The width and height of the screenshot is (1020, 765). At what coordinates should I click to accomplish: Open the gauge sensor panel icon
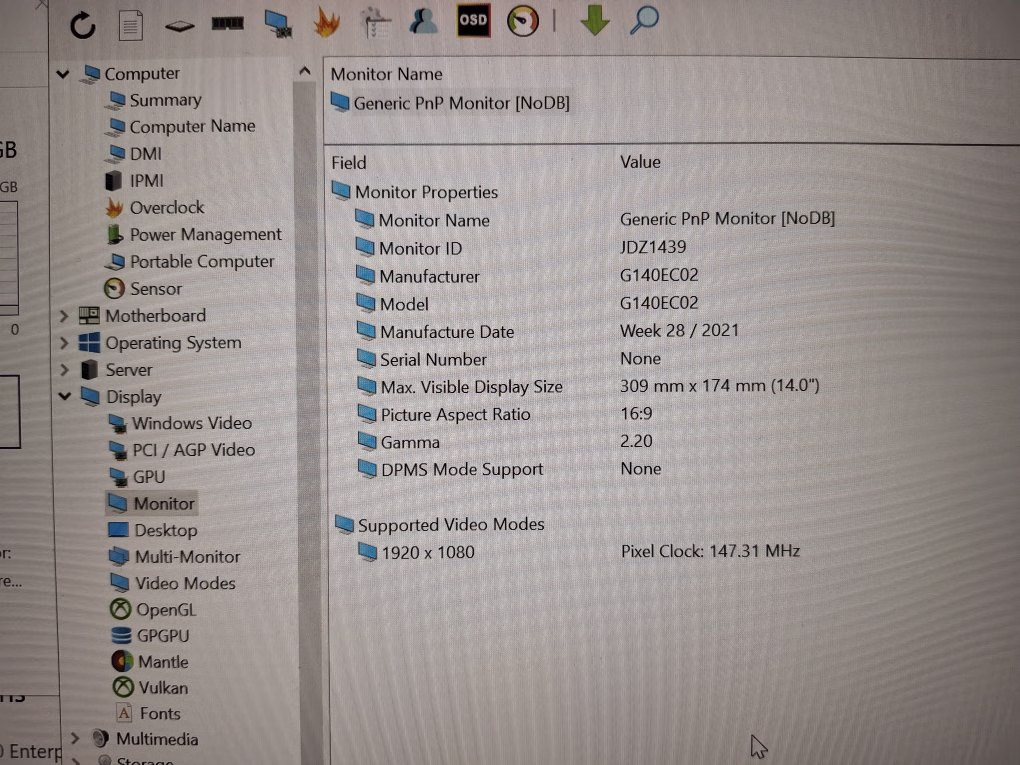click(x=523, y=21)
